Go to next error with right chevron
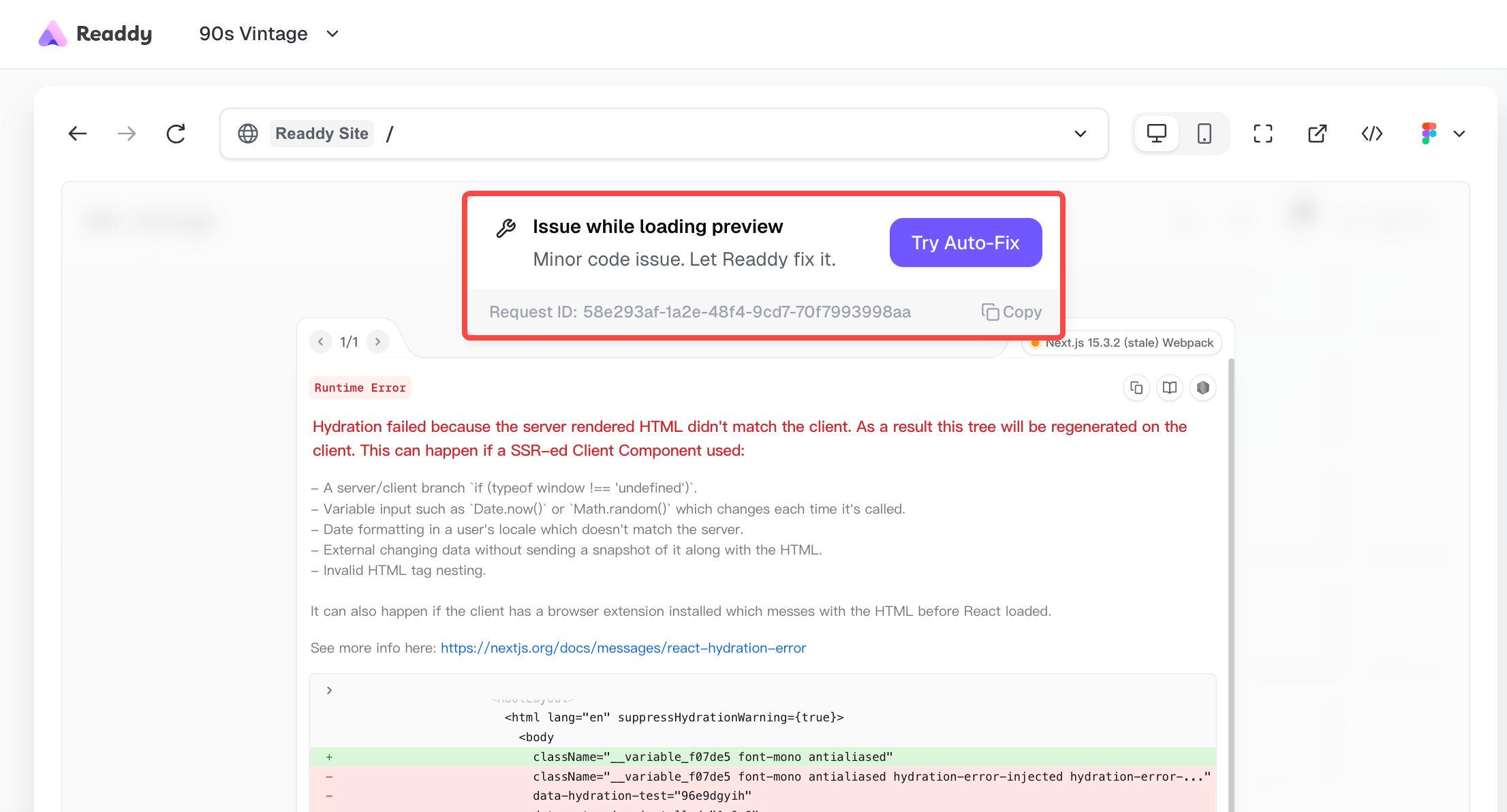Screen dimensions: 1507x812 [x=377, y=341]
